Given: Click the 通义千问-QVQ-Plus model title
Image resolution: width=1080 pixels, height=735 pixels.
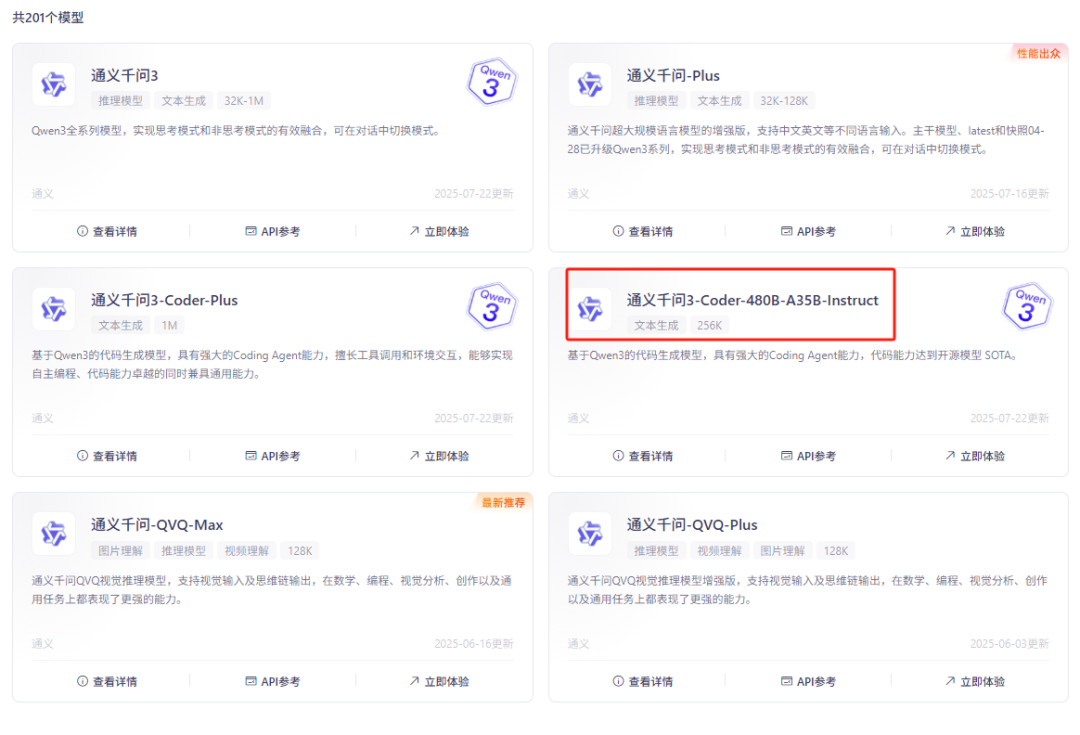Looking at the screenshot, I should [x=692, y=525].
